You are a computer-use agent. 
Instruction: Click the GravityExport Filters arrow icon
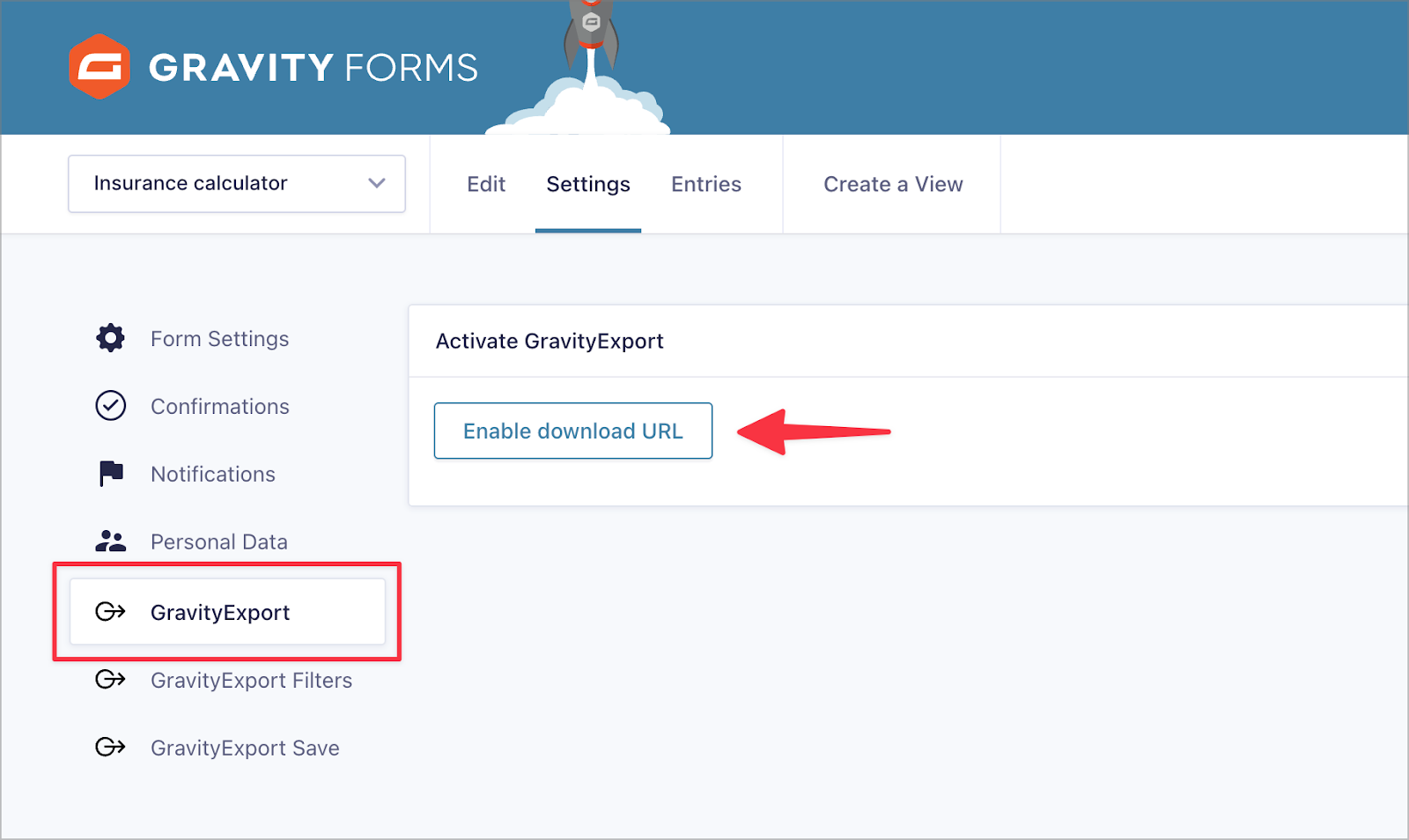(x=111, y=680)
